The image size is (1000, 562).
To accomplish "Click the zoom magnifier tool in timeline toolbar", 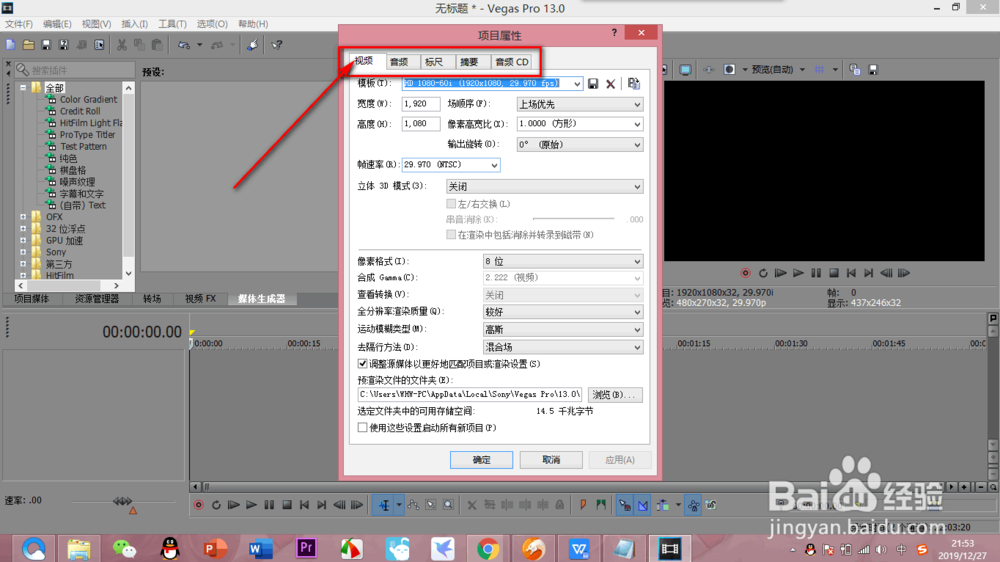I will [448, 505].
